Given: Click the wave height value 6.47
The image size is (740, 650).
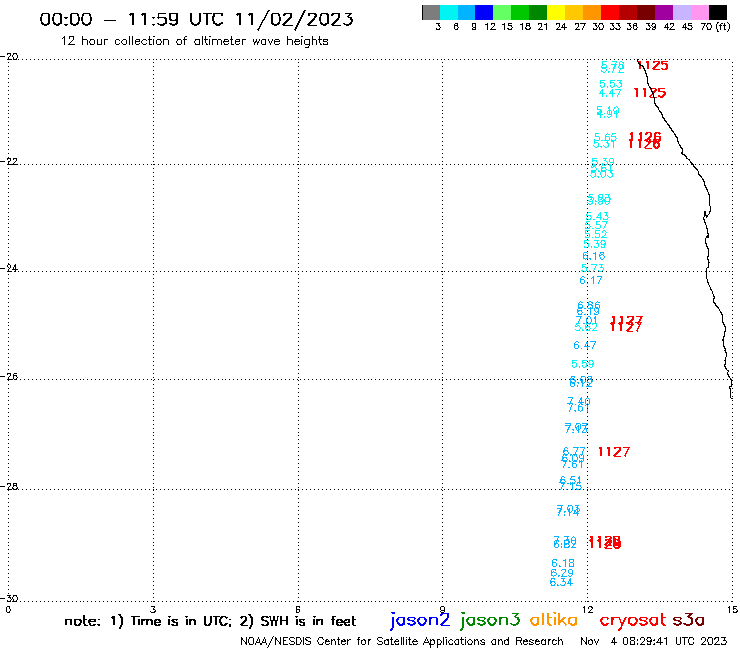Looking at the screenshot, I should pyautogui.click(x=585, y=346).
